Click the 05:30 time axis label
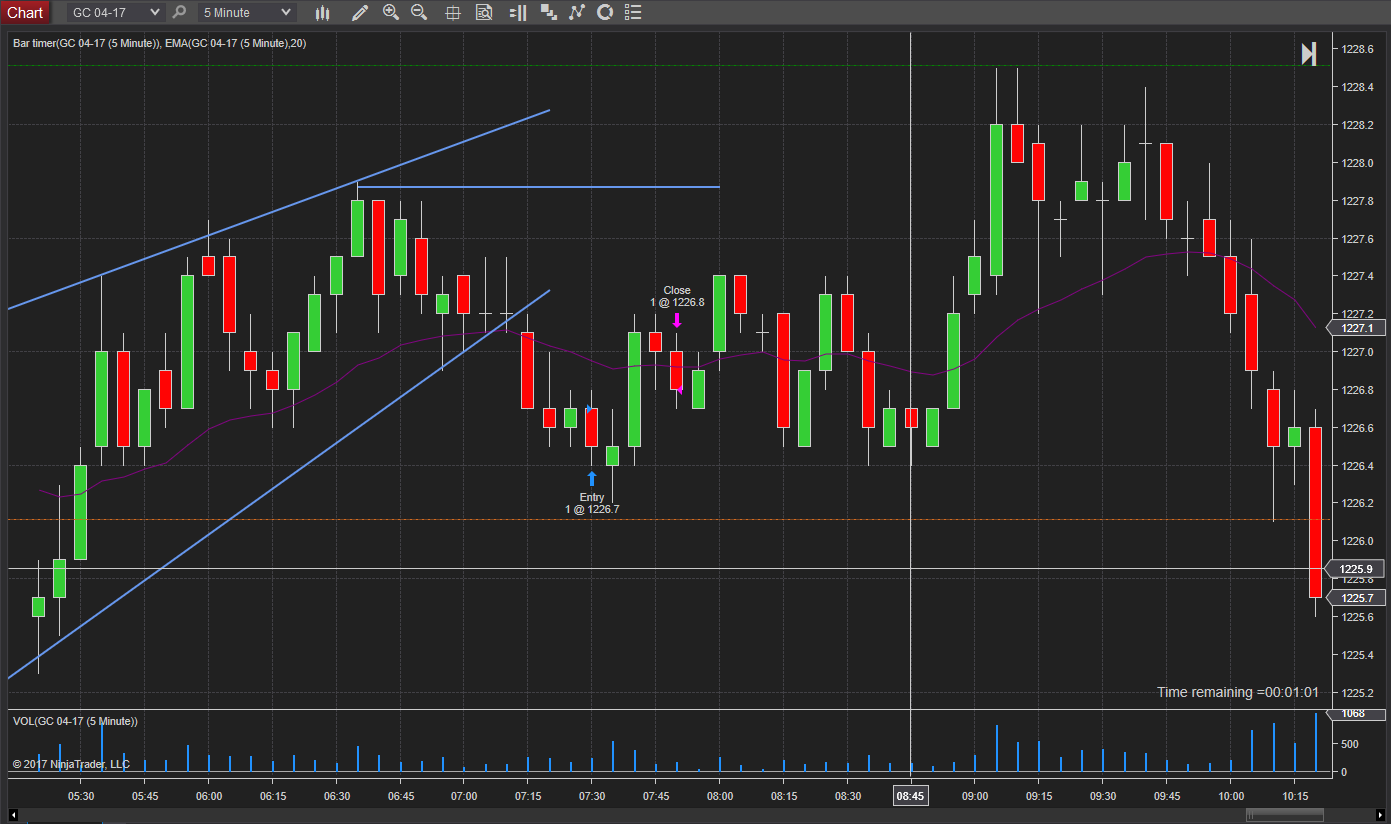This screenshot has height=824, width=1391. 81,796
